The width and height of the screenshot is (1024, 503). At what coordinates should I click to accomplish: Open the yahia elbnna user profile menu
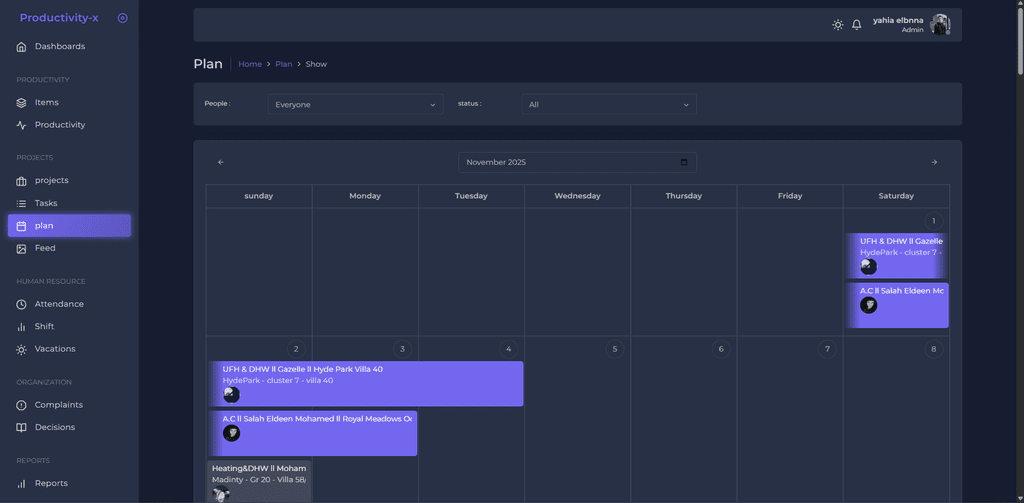tap(911, 25)
